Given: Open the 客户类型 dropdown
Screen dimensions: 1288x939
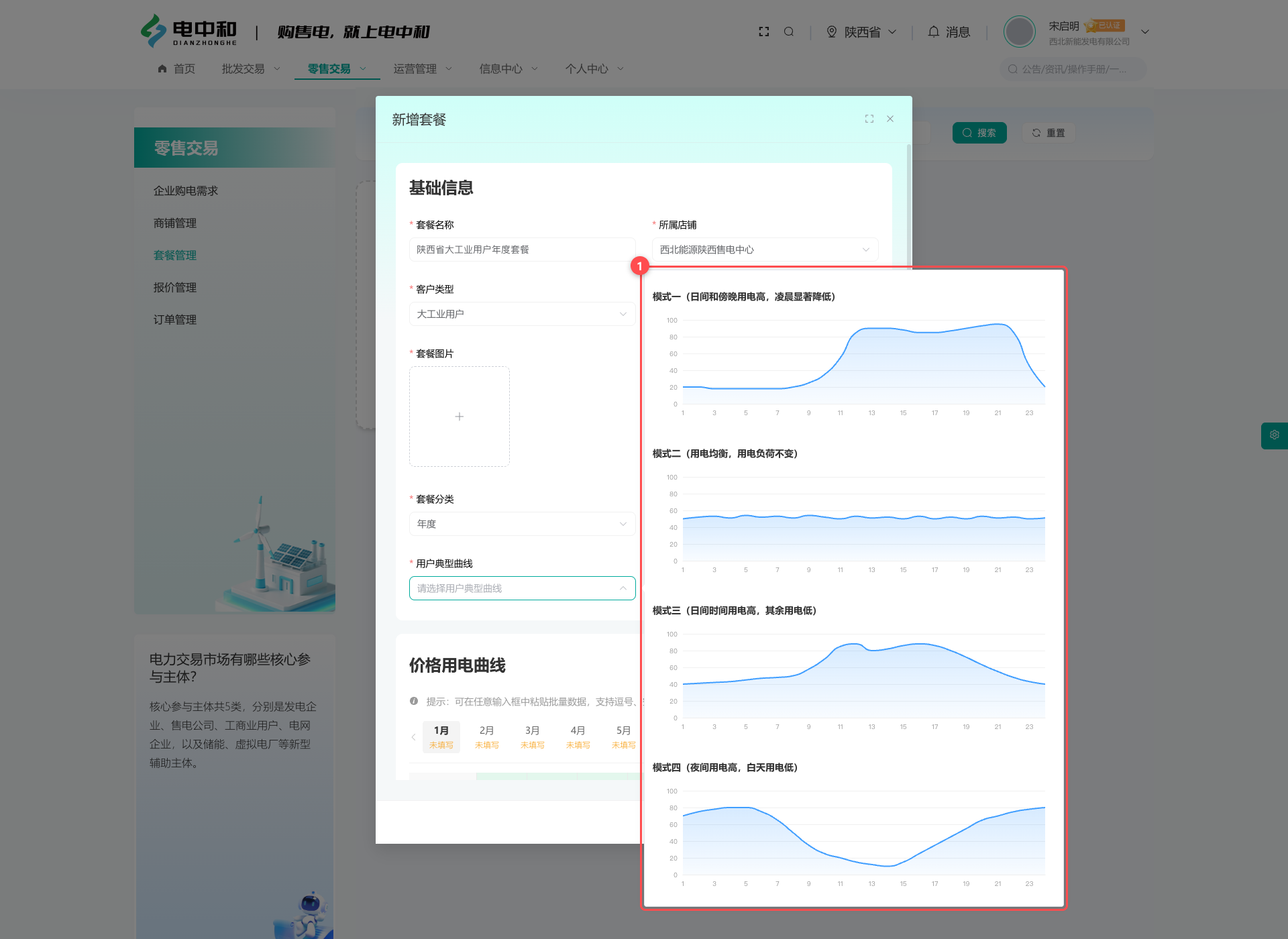Looking at the screenshot, I should pyautogui.click(x=523, y=314).
